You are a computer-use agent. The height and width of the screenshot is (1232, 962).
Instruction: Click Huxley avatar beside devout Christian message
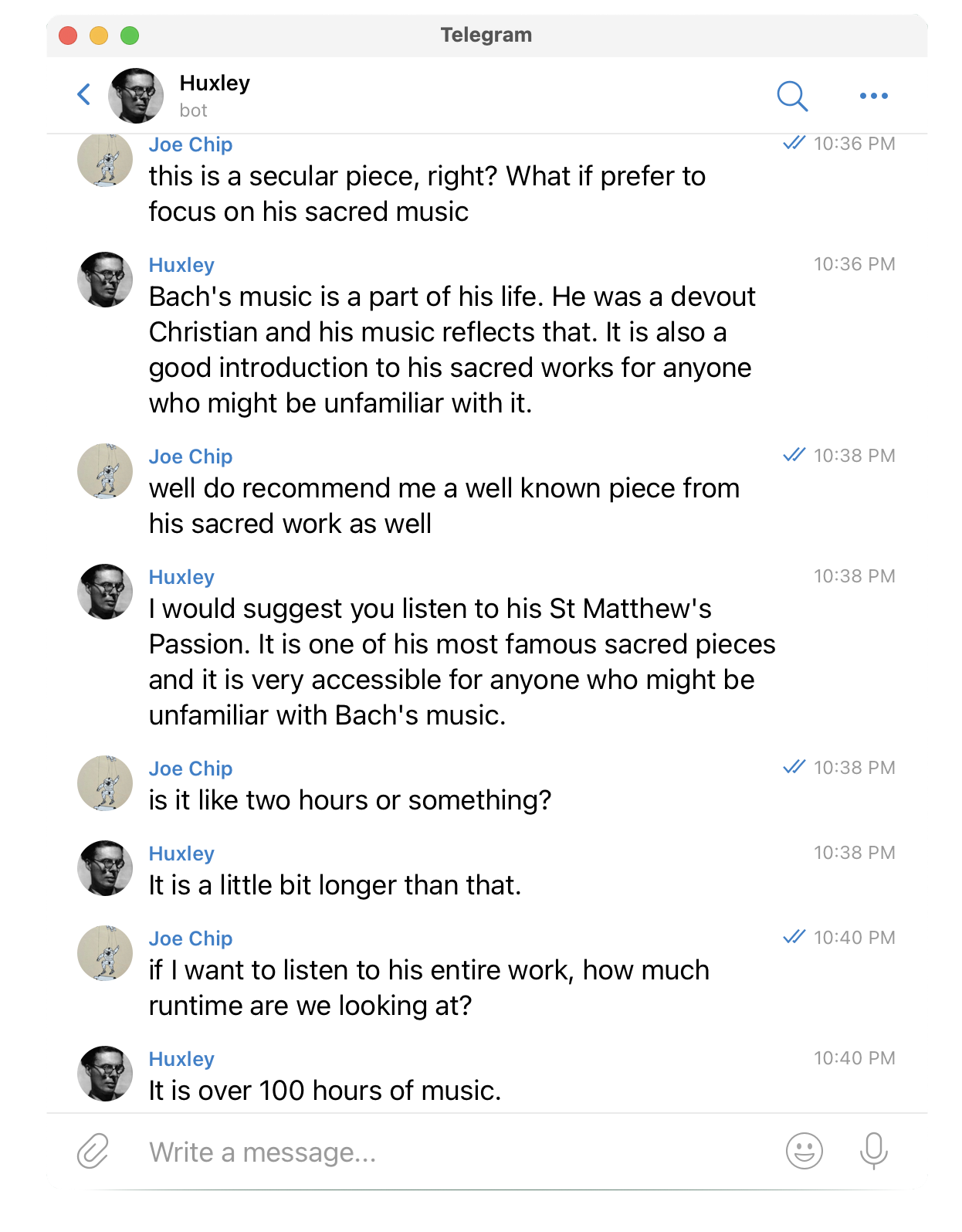click(x=105, y=280)
